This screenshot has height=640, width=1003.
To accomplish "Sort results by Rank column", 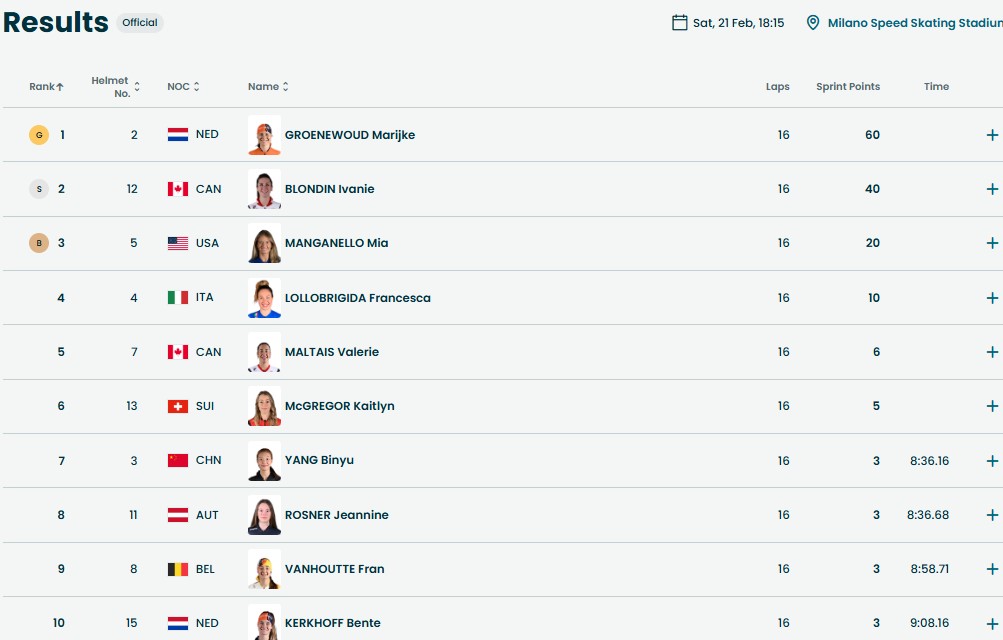I will 46,87.
